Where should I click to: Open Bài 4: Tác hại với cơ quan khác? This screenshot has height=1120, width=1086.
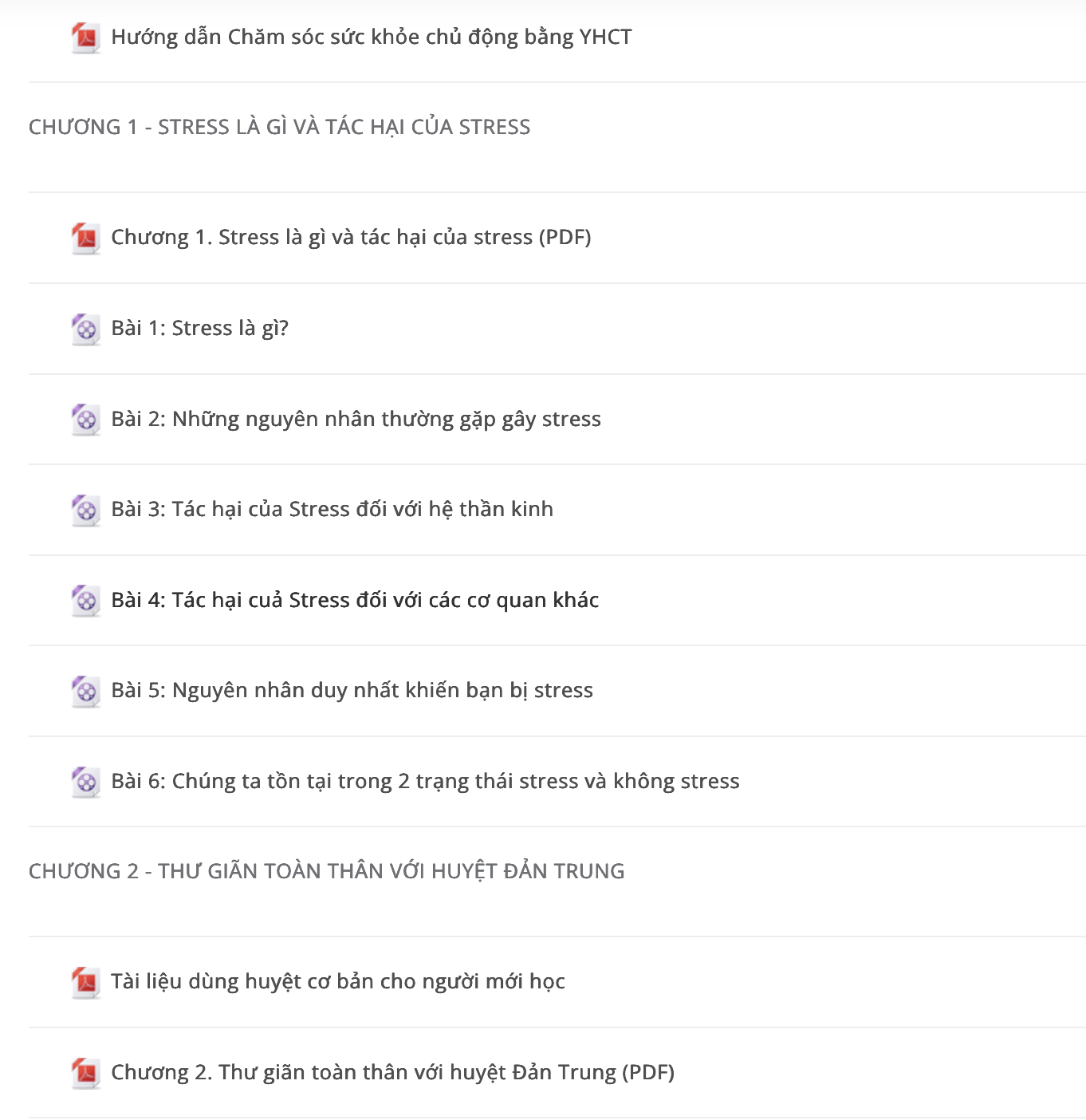coord(355,601)
